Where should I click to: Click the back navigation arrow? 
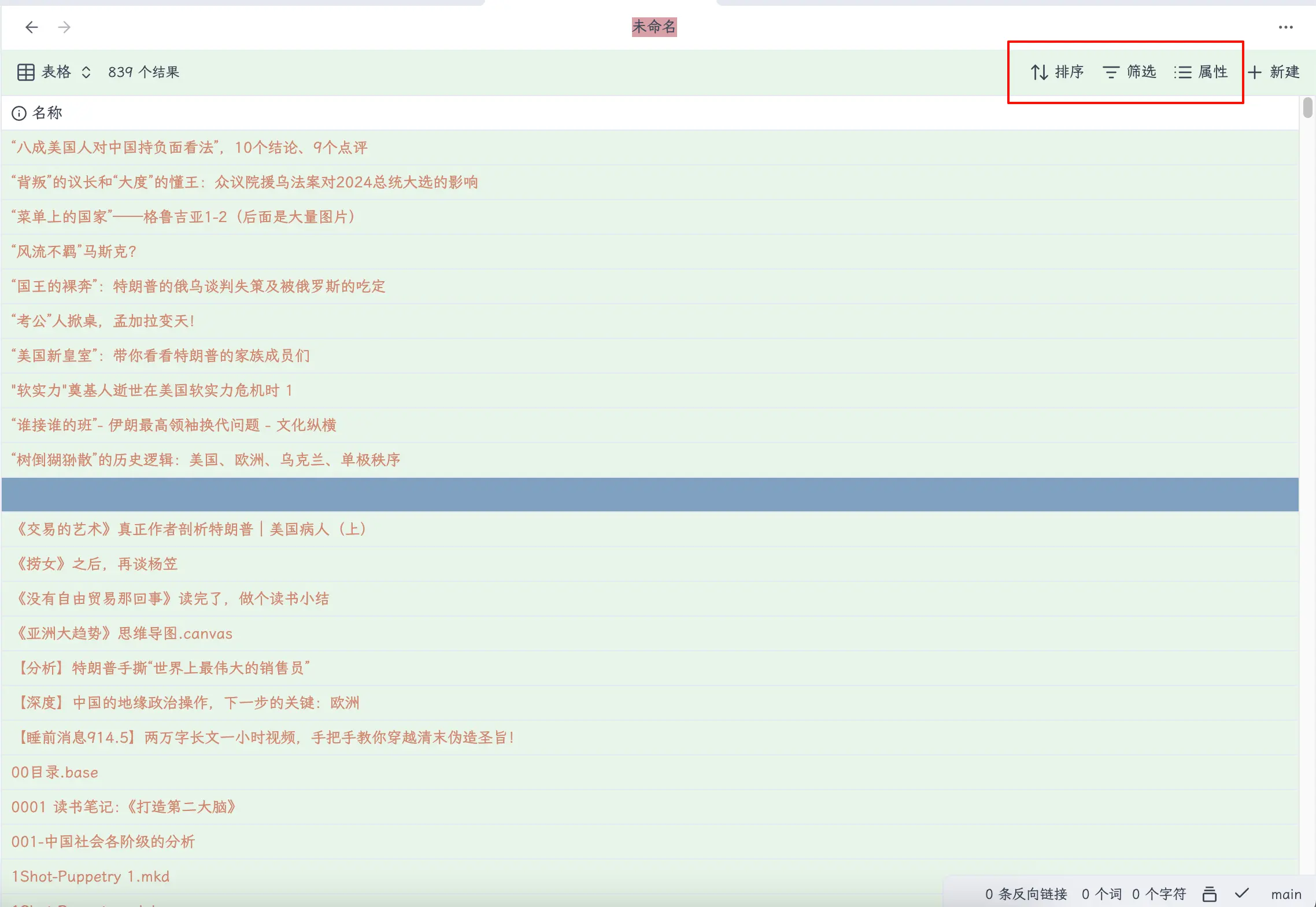point(32,27)
